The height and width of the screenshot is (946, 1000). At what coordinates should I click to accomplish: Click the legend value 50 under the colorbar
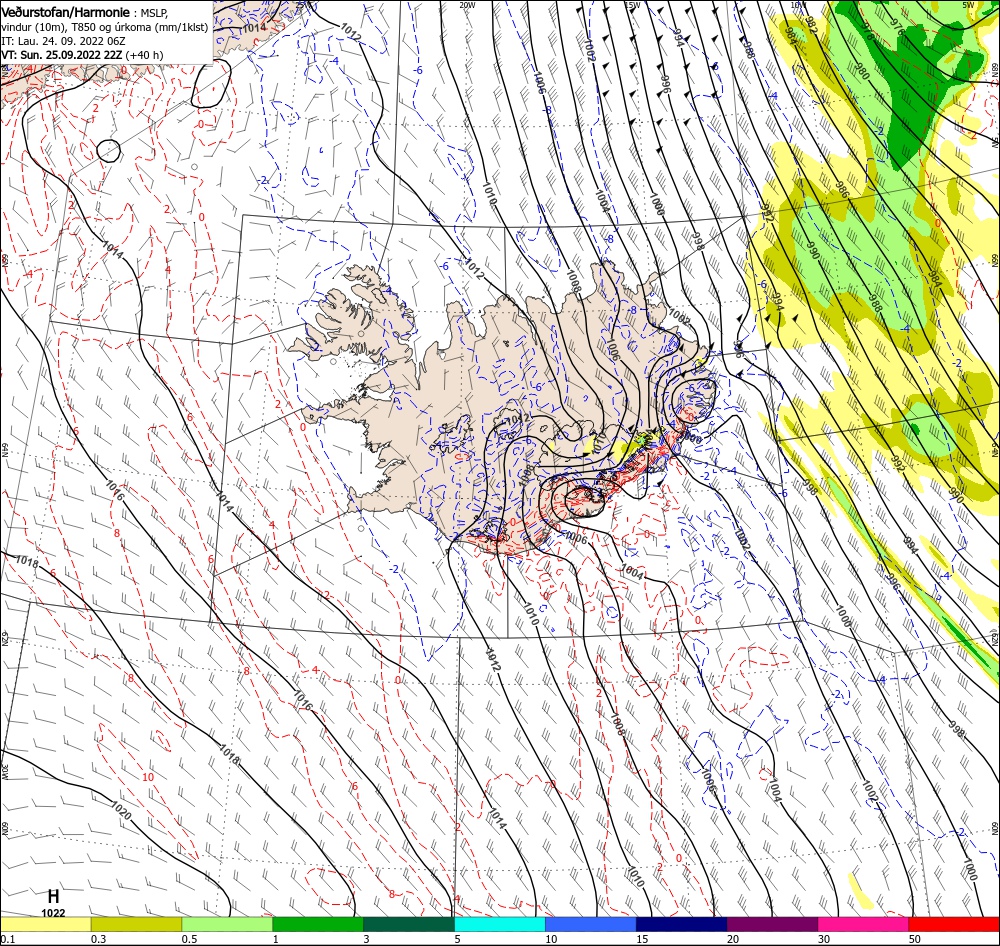[x=915, y=939]
